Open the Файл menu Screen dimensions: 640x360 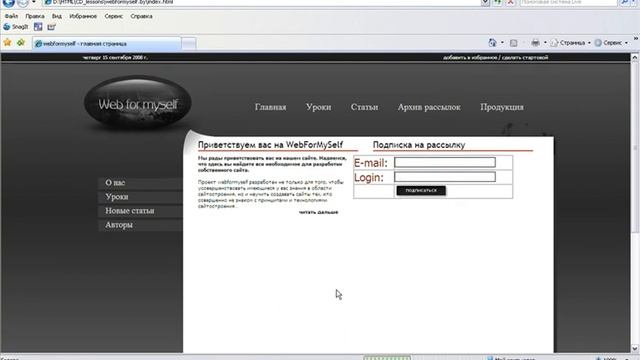click(x=11, y=16)
